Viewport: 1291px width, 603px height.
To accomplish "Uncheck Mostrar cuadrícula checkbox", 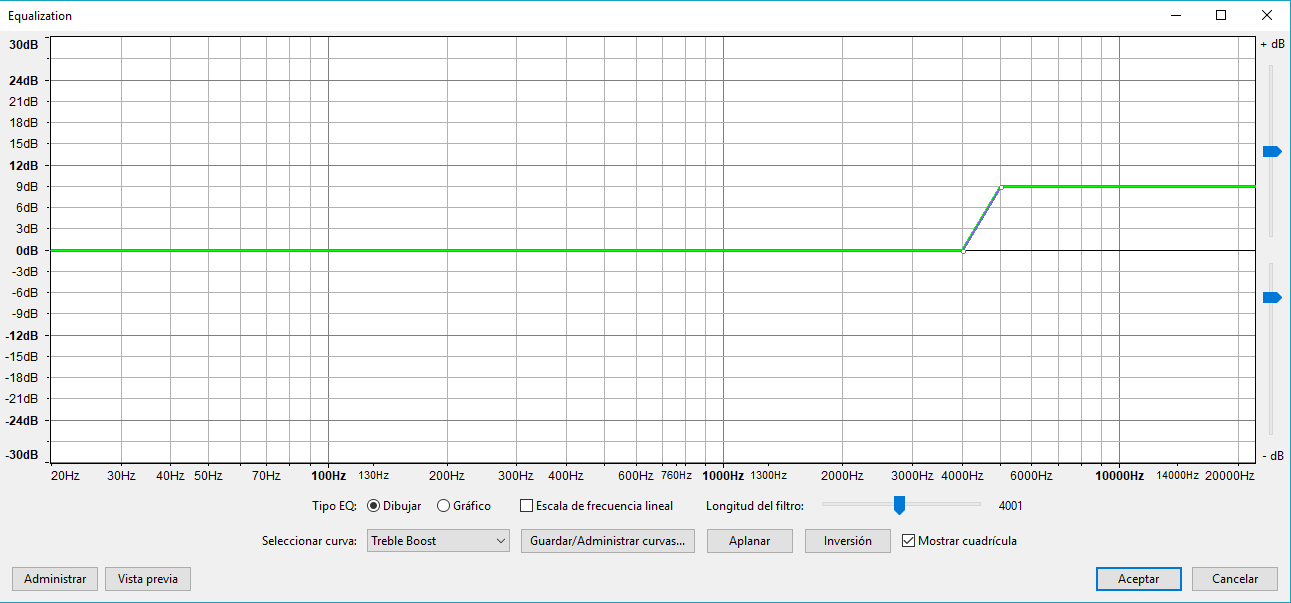I will (908, 541).
